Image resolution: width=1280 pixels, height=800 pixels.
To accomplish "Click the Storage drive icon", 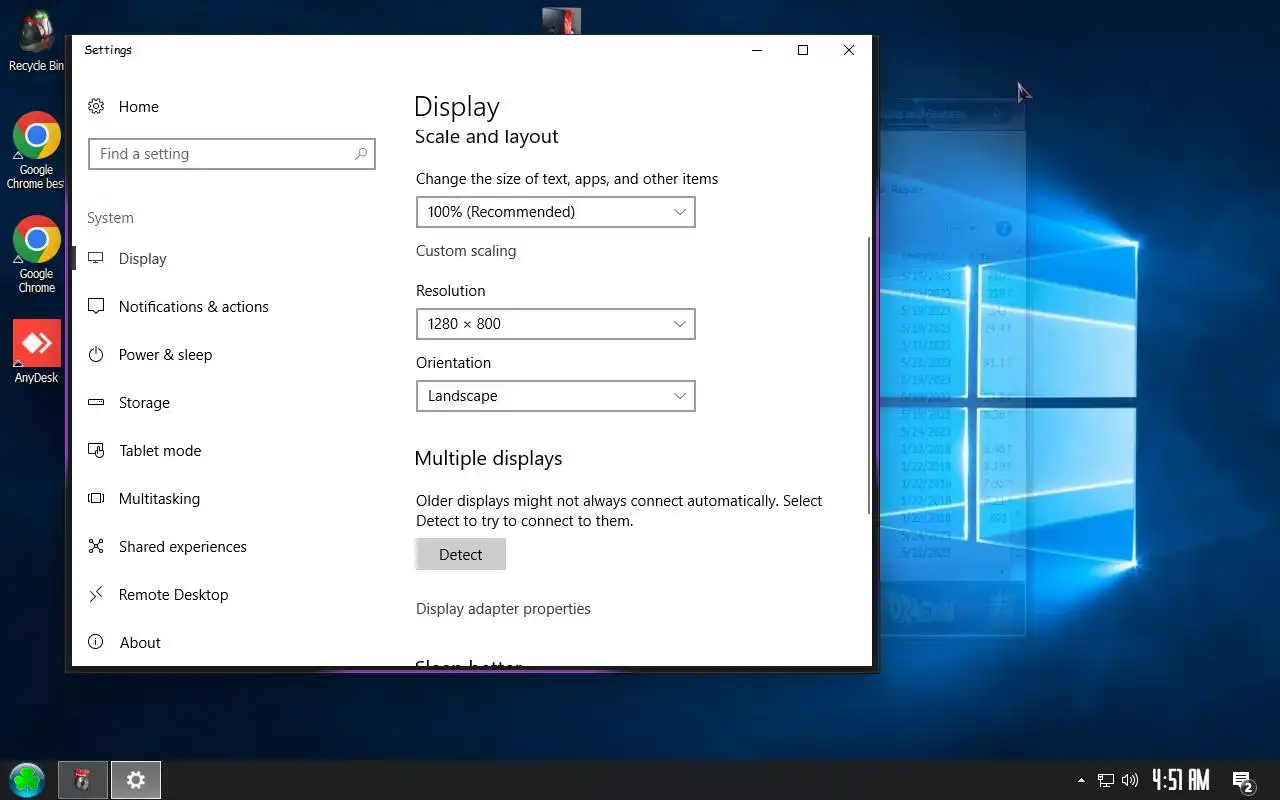I will [x=96, y=402].
